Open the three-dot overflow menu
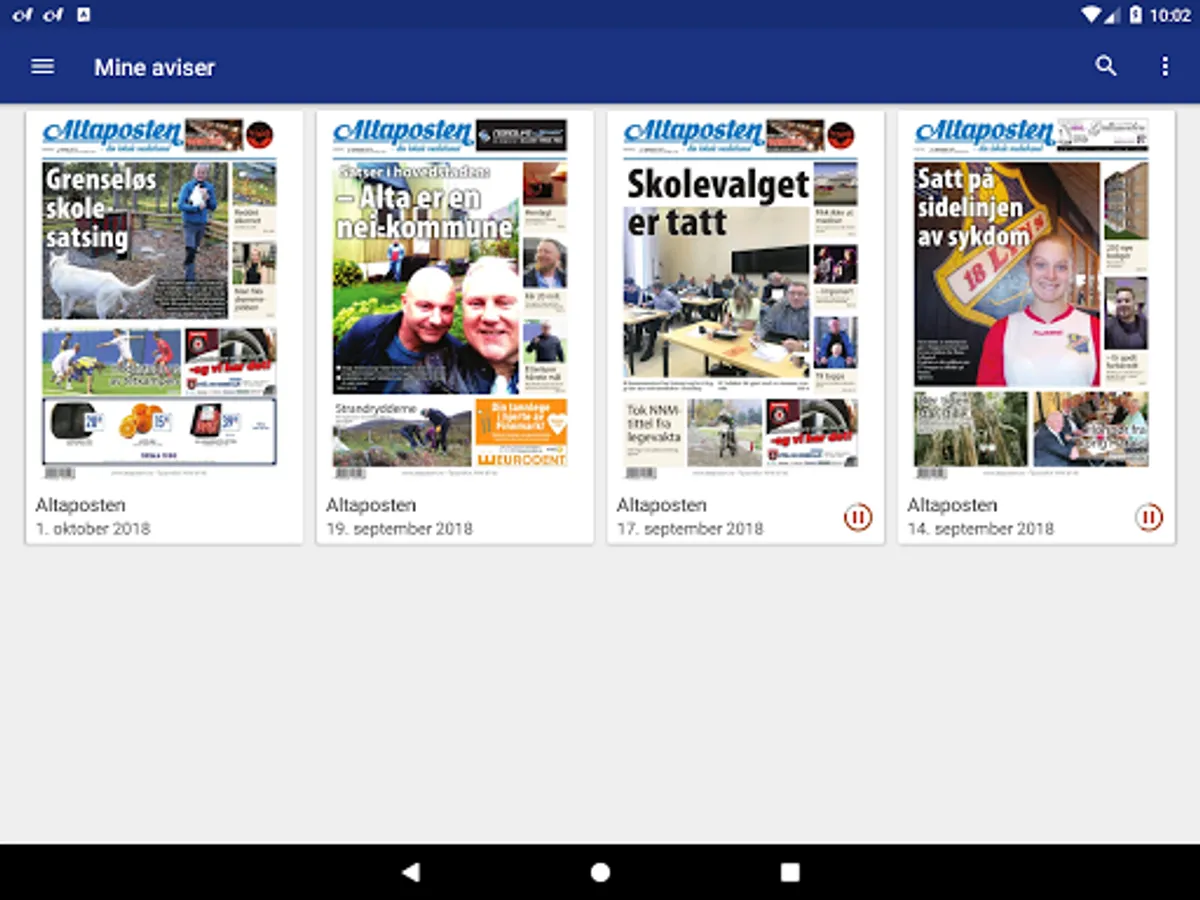This screenshot has width=1200, height=900. (1164, 66)
